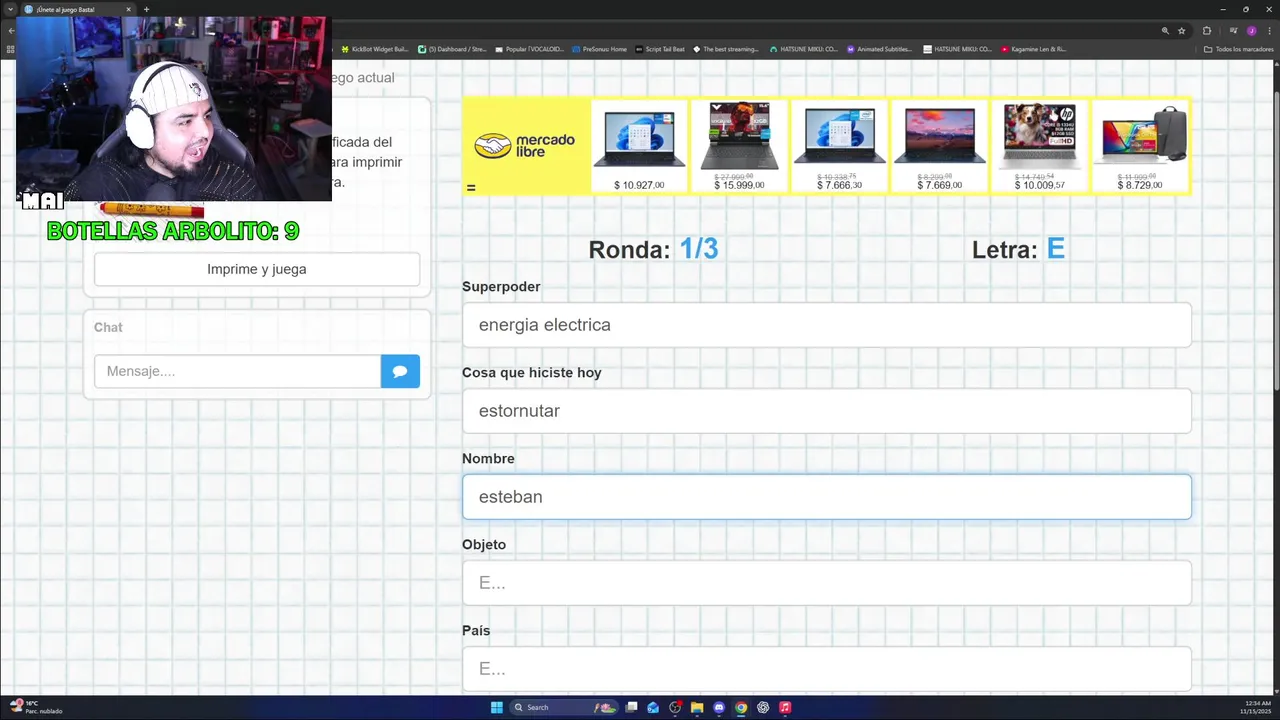Open the $7.669 laptop ad
This screenshot has width=1280, height=720.
939,145
